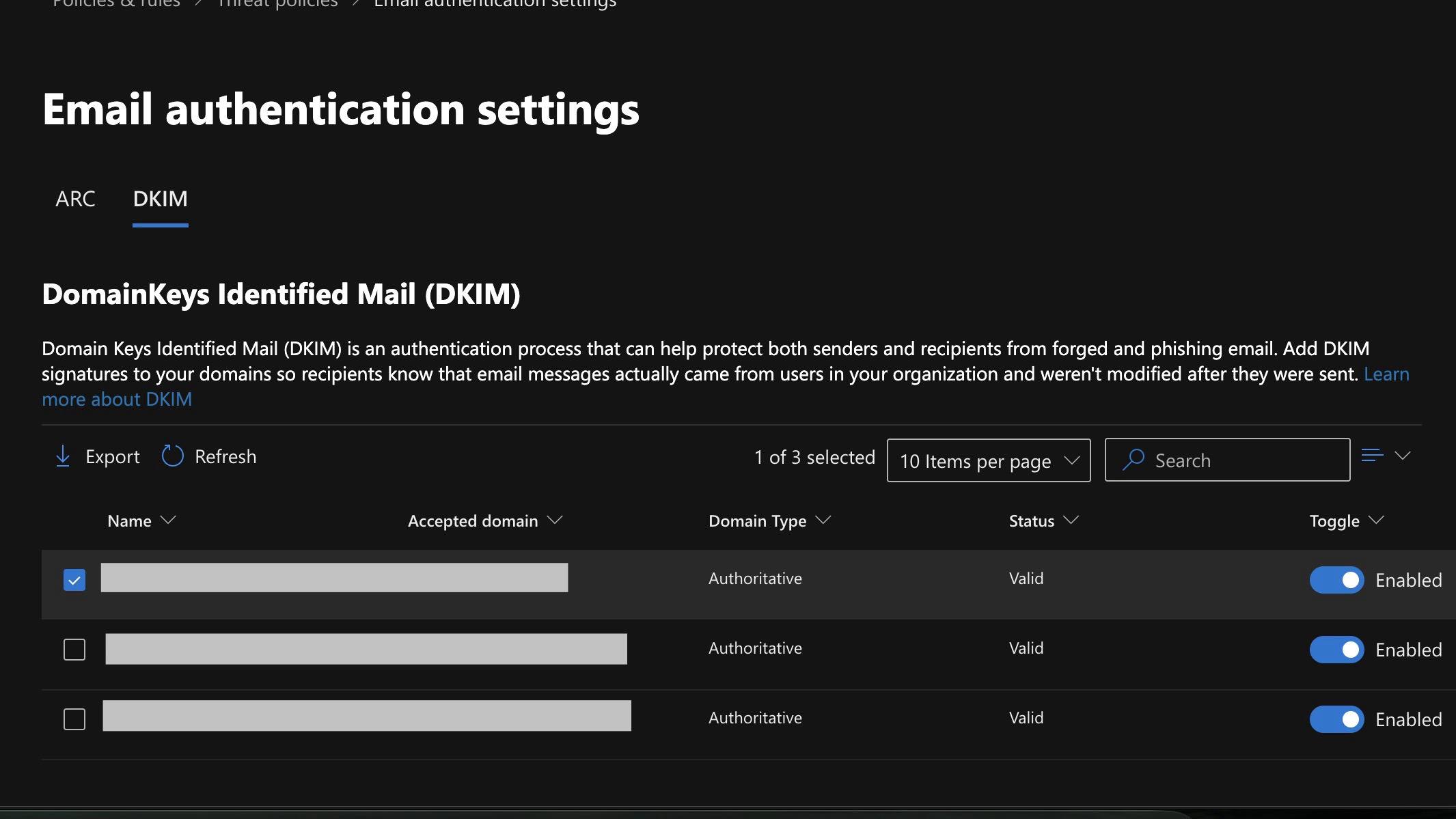Disable the DKIM toggle in the first row

click(x=1336, y=580)
